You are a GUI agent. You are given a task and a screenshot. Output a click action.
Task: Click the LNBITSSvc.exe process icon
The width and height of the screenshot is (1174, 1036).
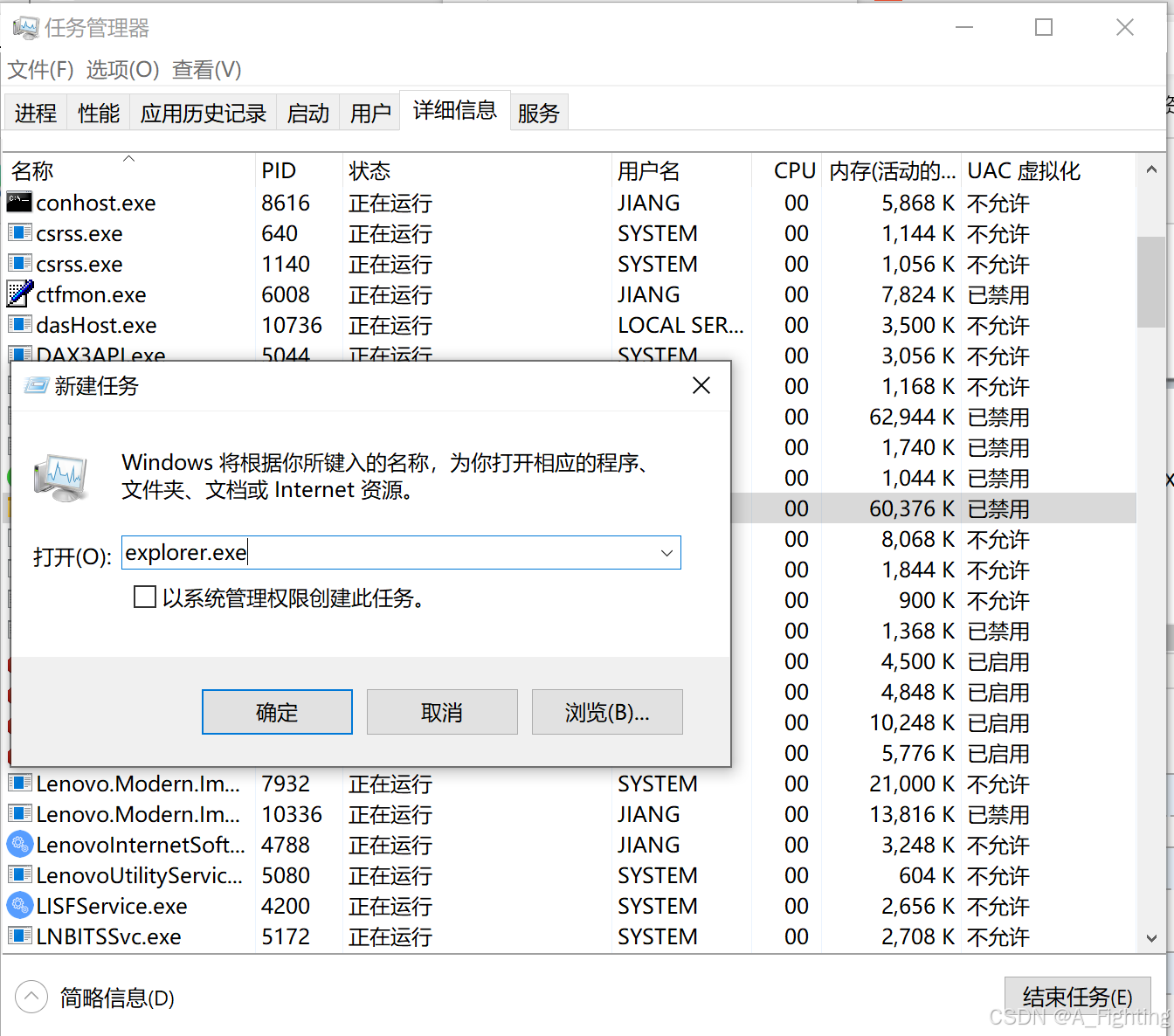19,936
